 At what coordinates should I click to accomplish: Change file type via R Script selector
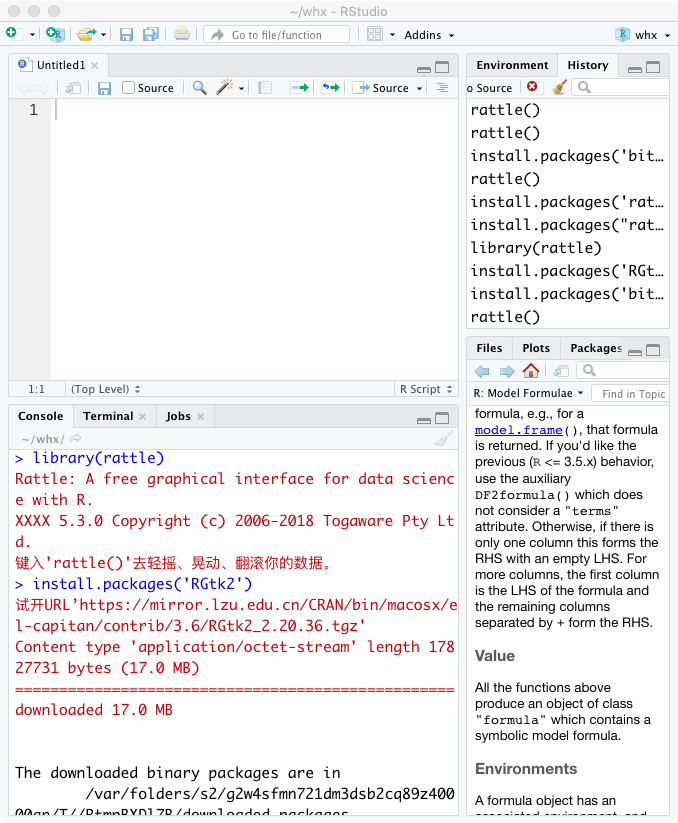tap(426, 389)
